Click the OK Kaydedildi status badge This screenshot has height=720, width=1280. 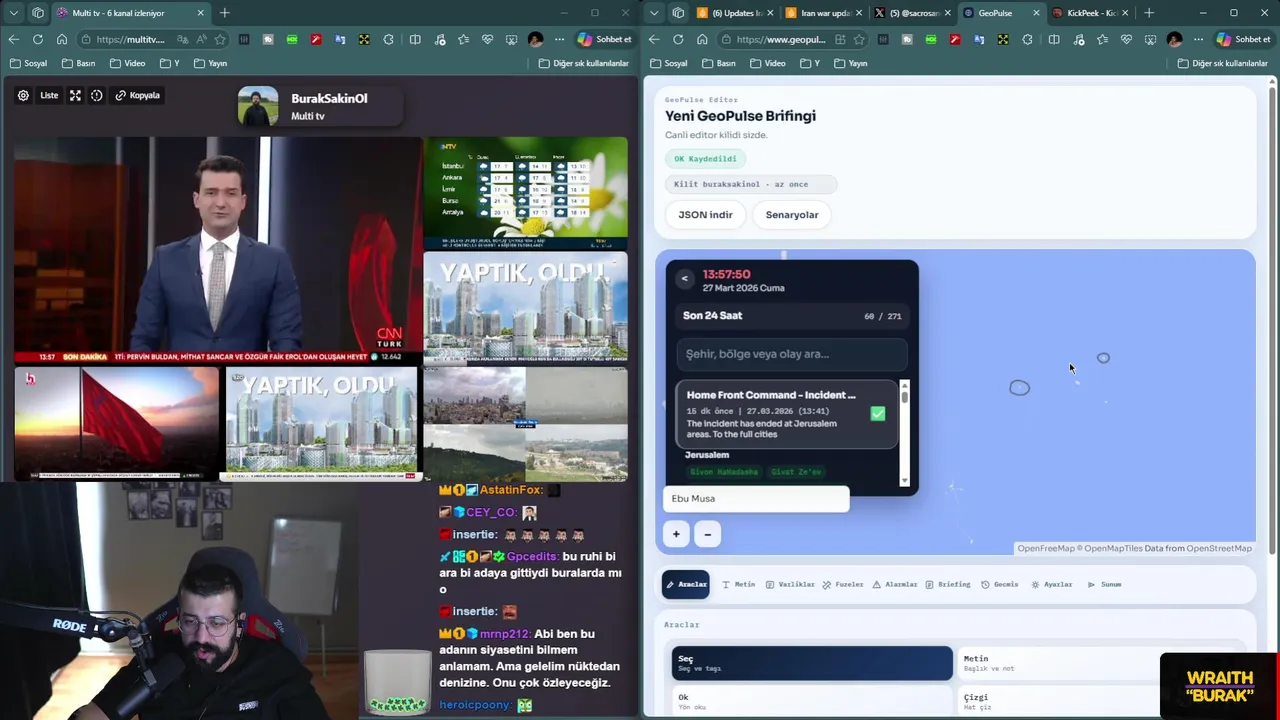[x=705, y=158]
